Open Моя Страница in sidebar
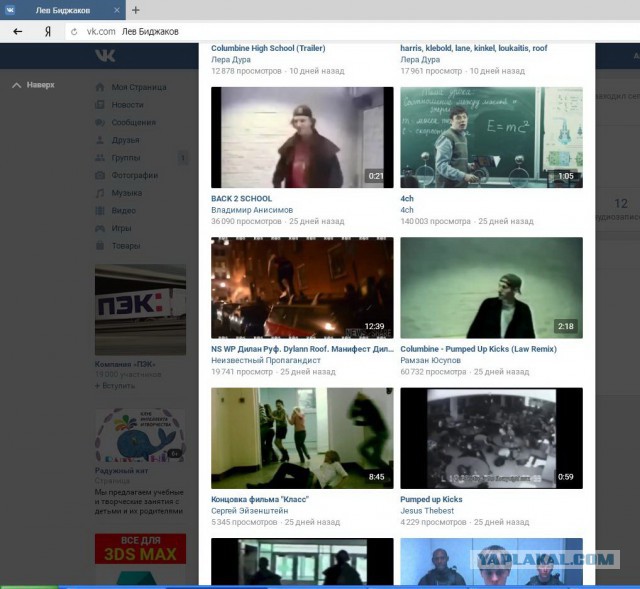640x589 pixels. pyautogui.click(x=139, y=87)
